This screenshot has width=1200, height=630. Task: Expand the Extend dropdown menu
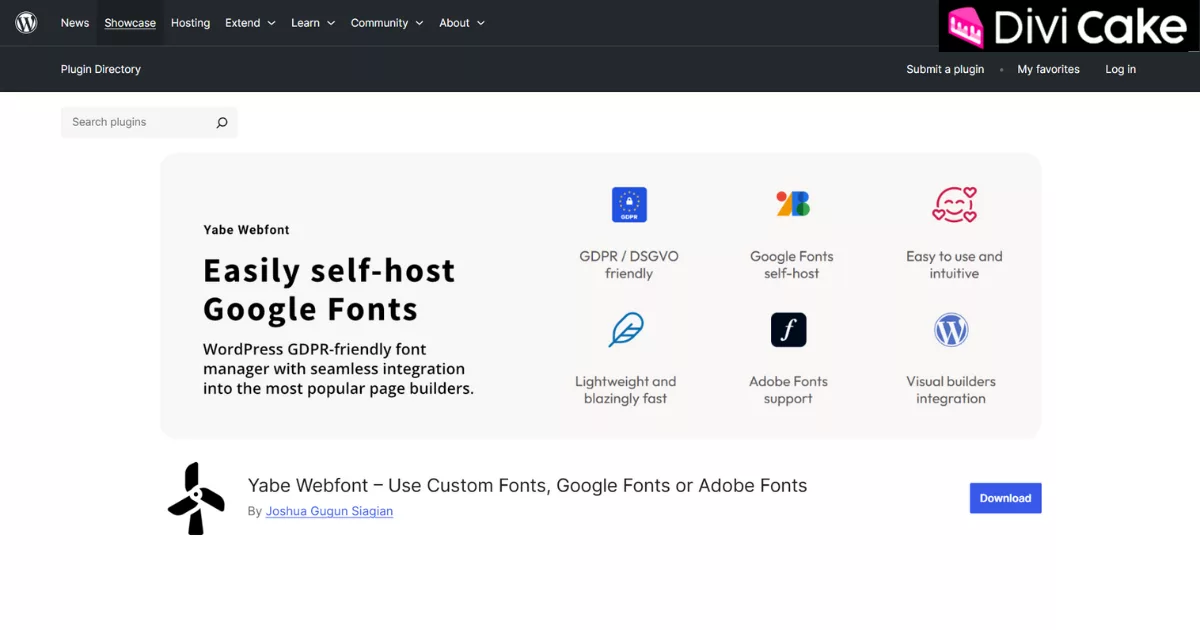250,23
